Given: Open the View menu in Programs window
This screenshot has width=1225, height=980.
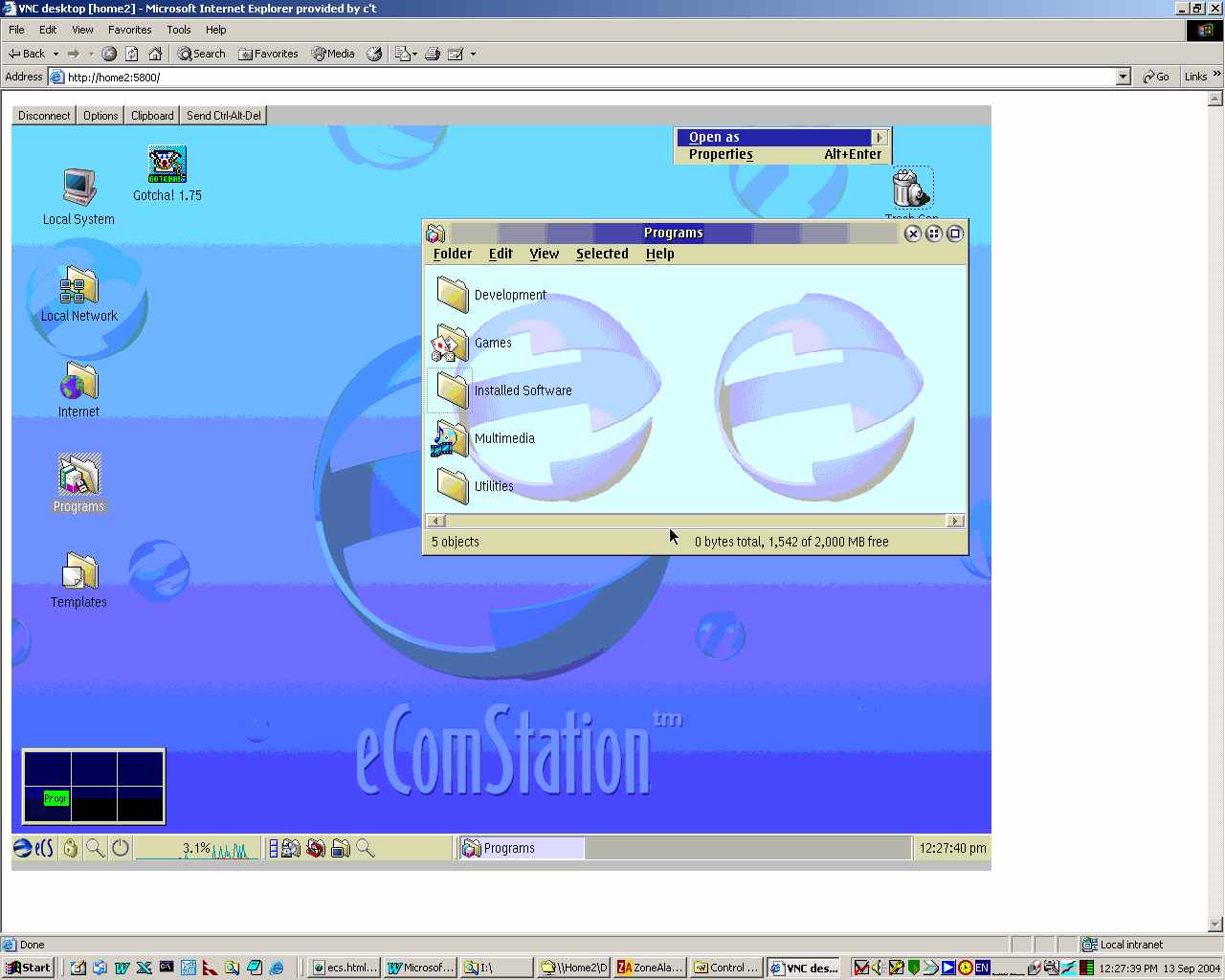Looking at the screenshot, I should coord(544,254).
